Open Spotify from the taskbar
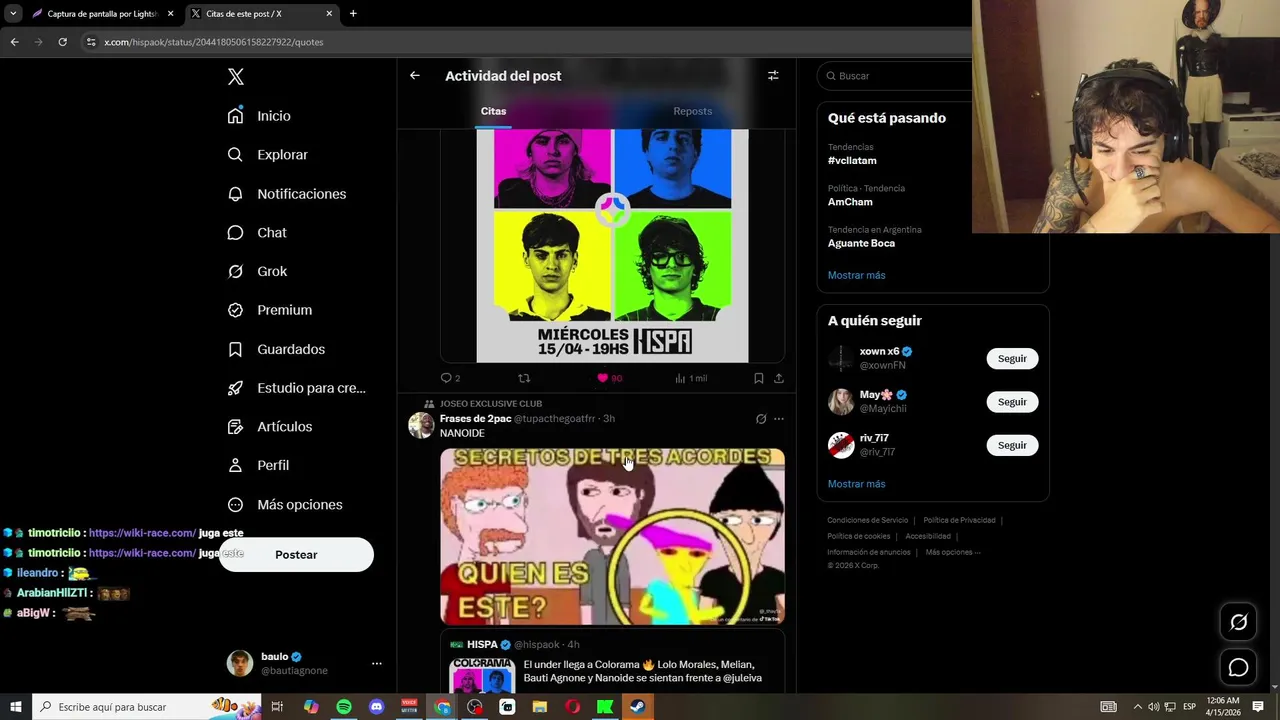1280x720 pixels. pos(343,707)
